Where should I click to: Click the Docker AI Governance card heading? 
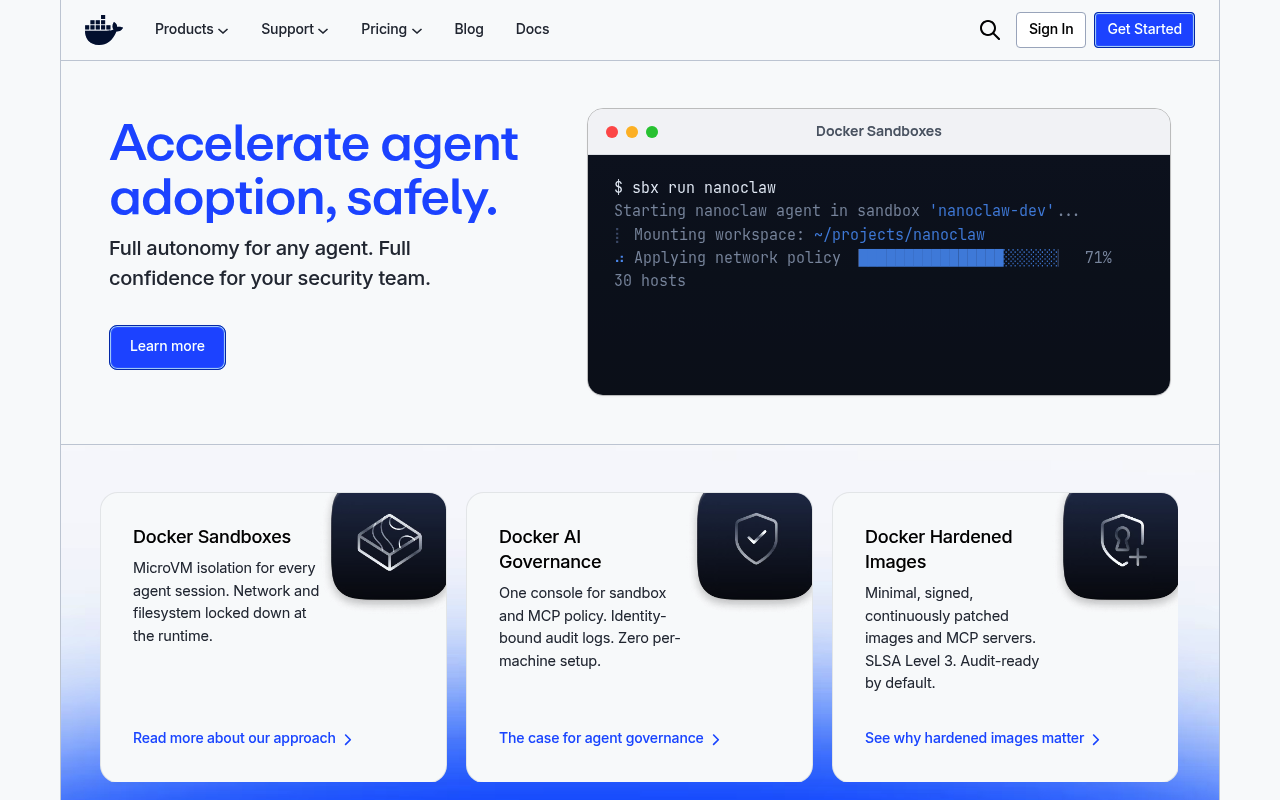click(x=550, y=549)
